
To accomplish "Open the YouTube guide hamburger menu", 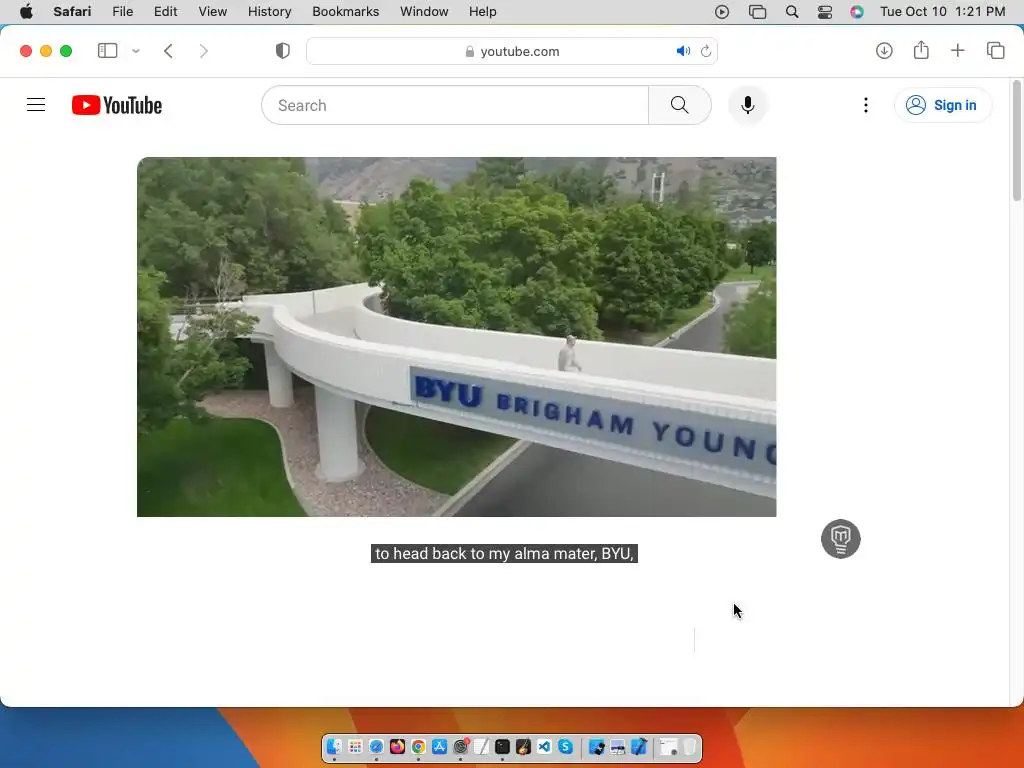I will click(36, 104).
